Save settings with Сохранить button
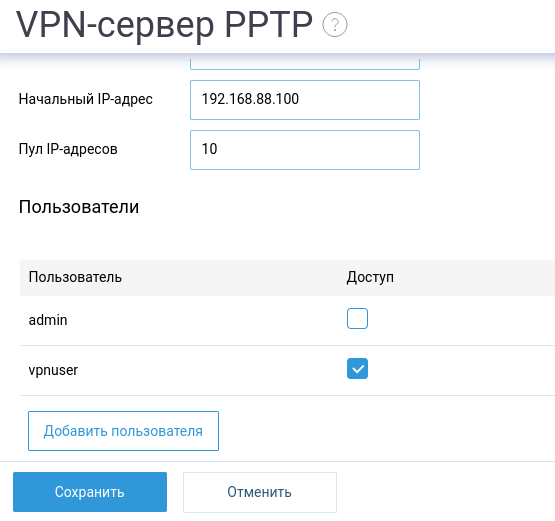This screenshot has width=555, height=521. [x=90, y=492]
